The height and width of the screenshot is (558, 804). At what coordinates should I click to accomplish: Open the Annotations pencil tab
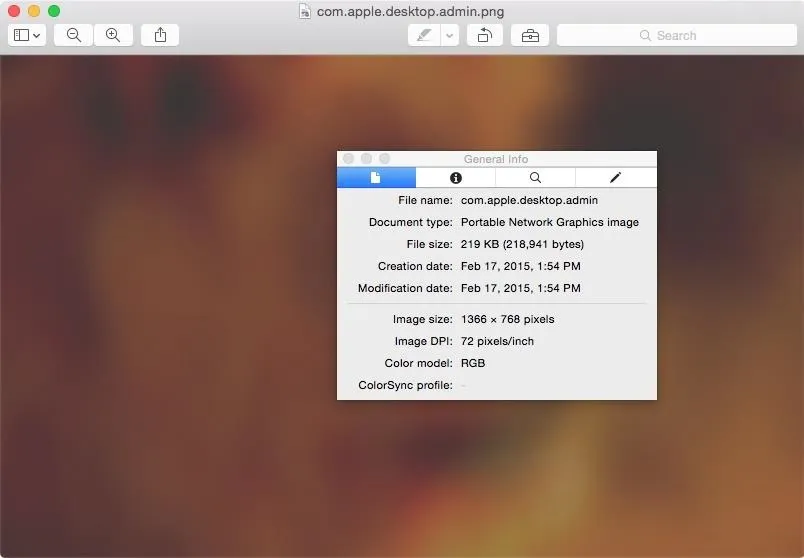(616, 177)
